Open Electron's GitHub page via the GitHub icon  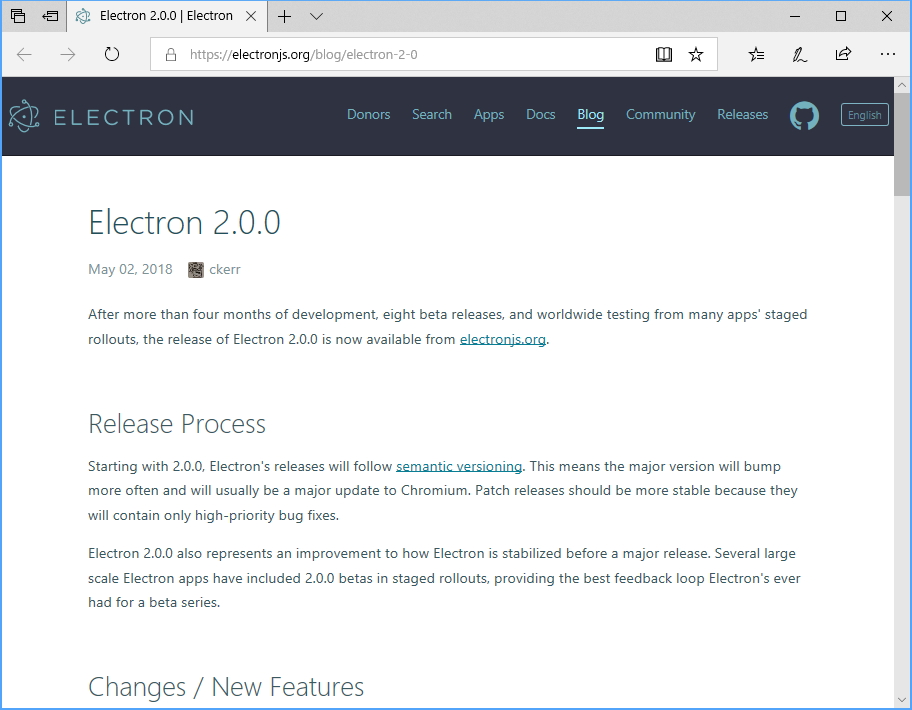coord(804,115)
